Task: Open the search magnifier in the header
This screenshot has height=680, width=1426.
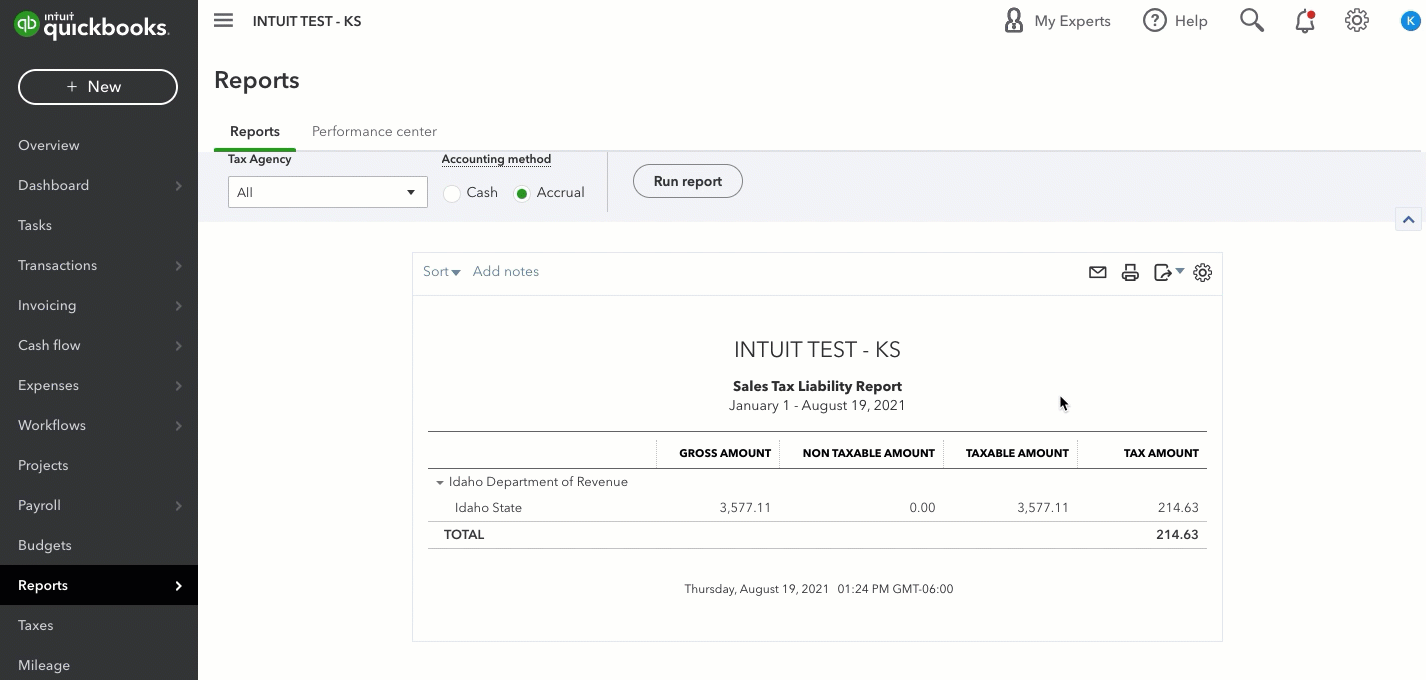Action: click(1251, 20)
